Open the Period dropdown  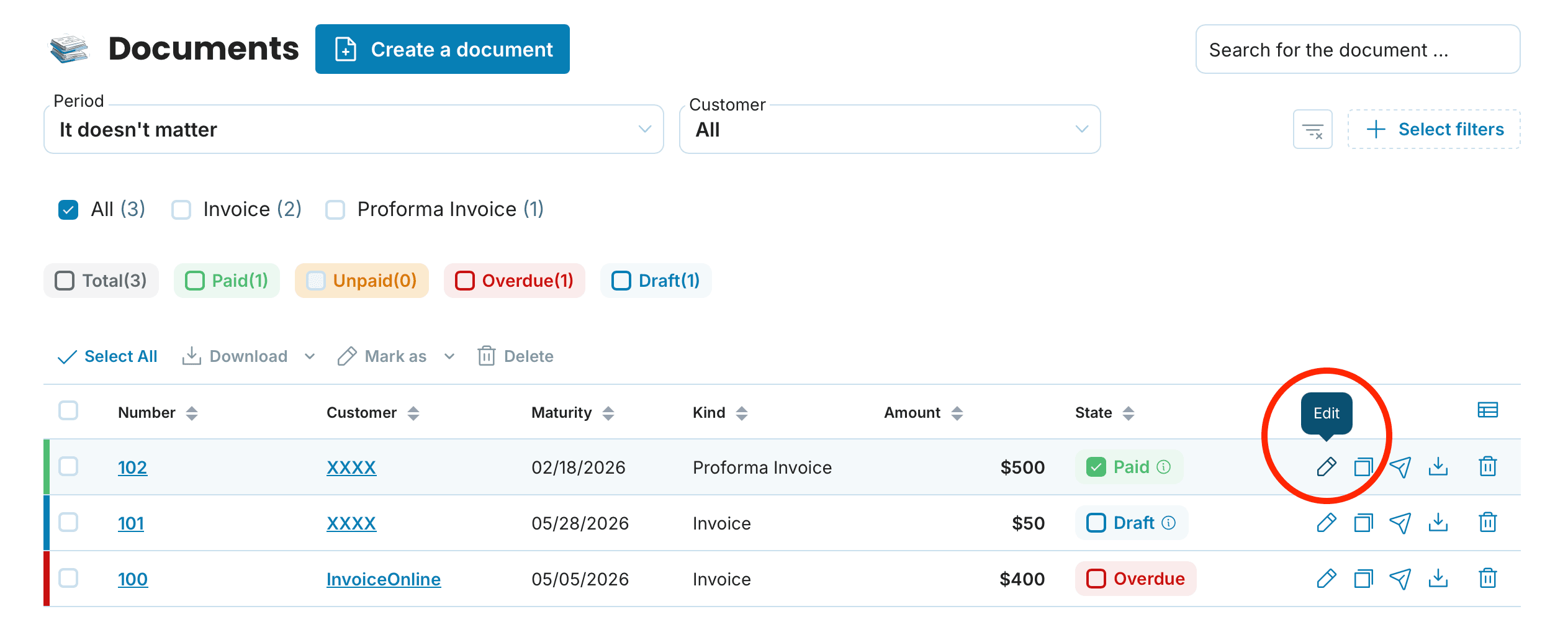(x=354, y=129)
